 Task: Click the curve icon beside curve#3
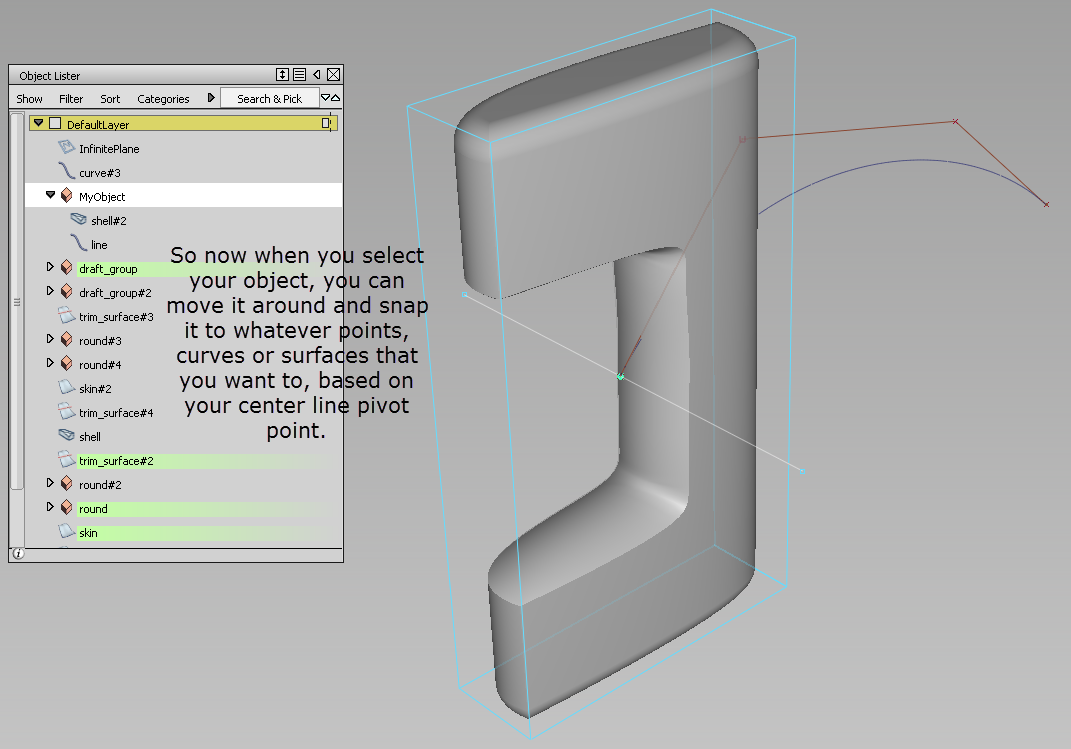click(x=66, y=171)
